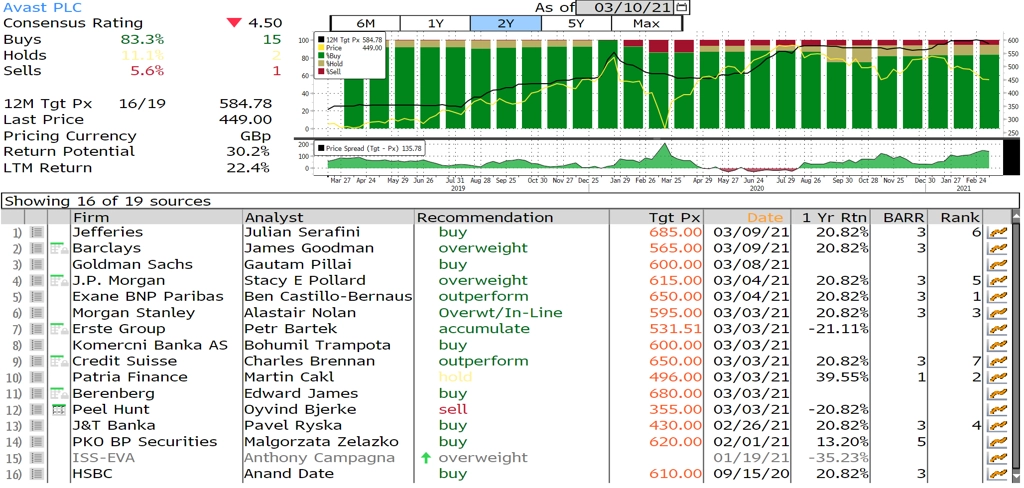Sort the table by Tgt Px column
The image size is (1024, 488).
pyautogui.click(x=657, y=217)
